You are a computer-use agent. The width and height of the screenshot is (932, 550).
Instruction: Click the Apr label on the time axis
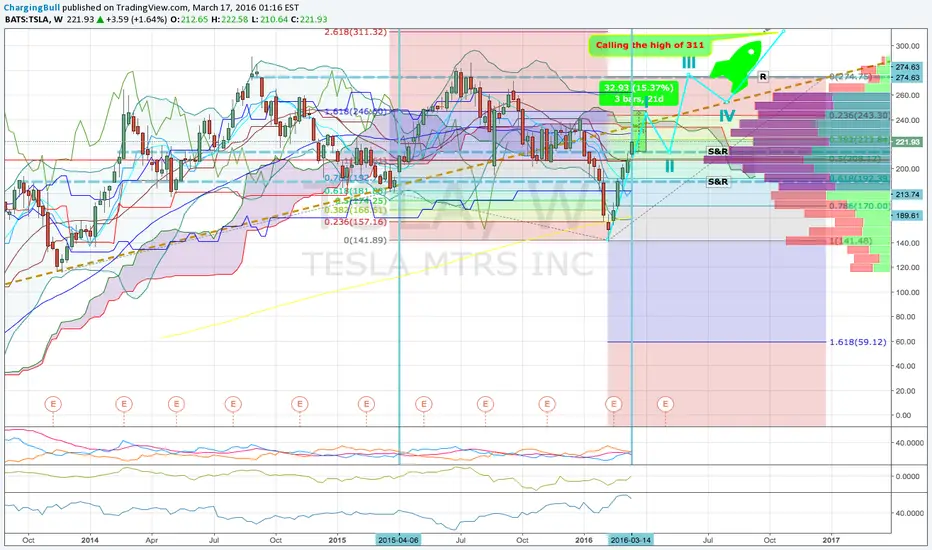152,540
